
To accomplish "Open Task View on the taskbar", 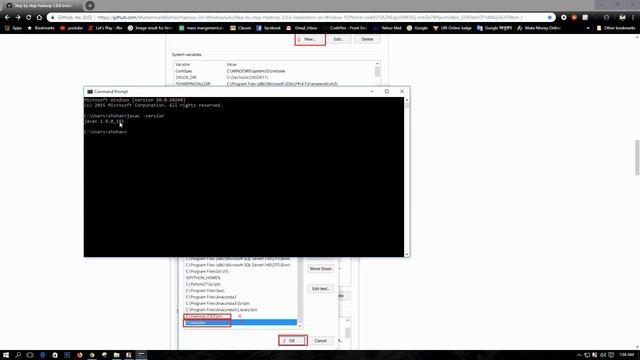I will [30, 355].
